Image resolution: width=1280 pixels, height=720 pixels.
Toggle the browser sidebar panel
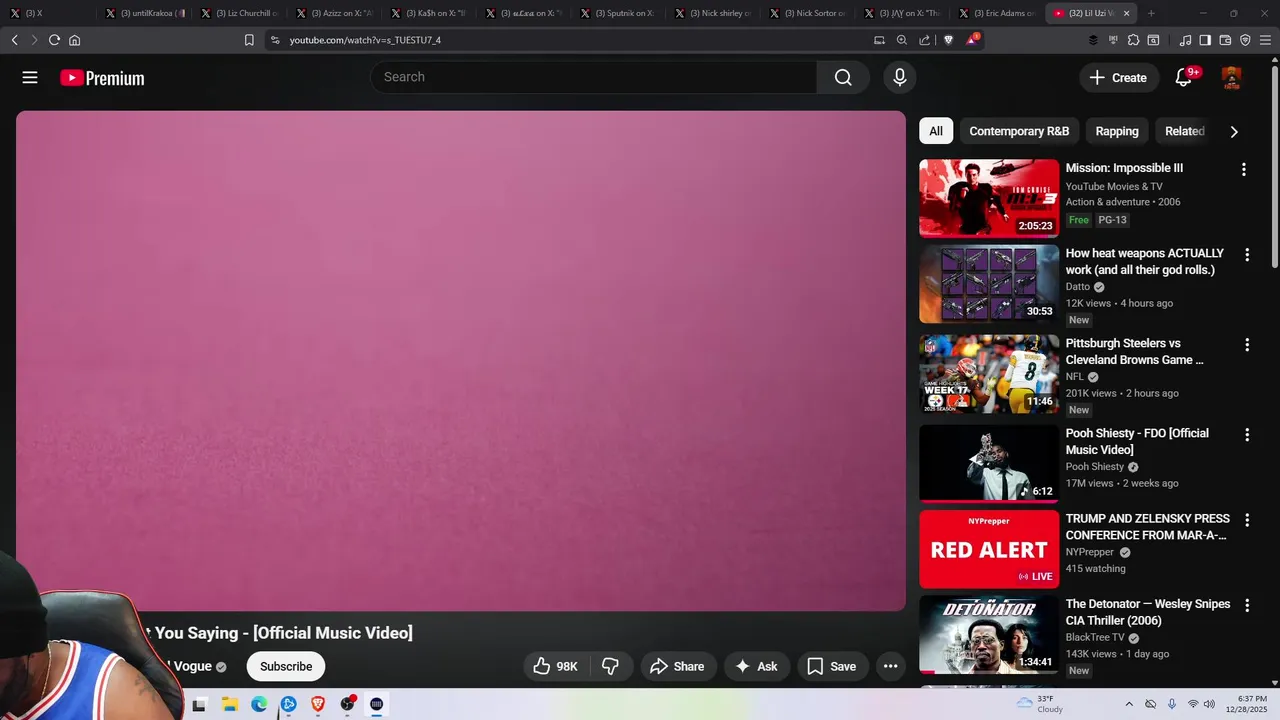pyautogui.click(x=1205, y=40)
